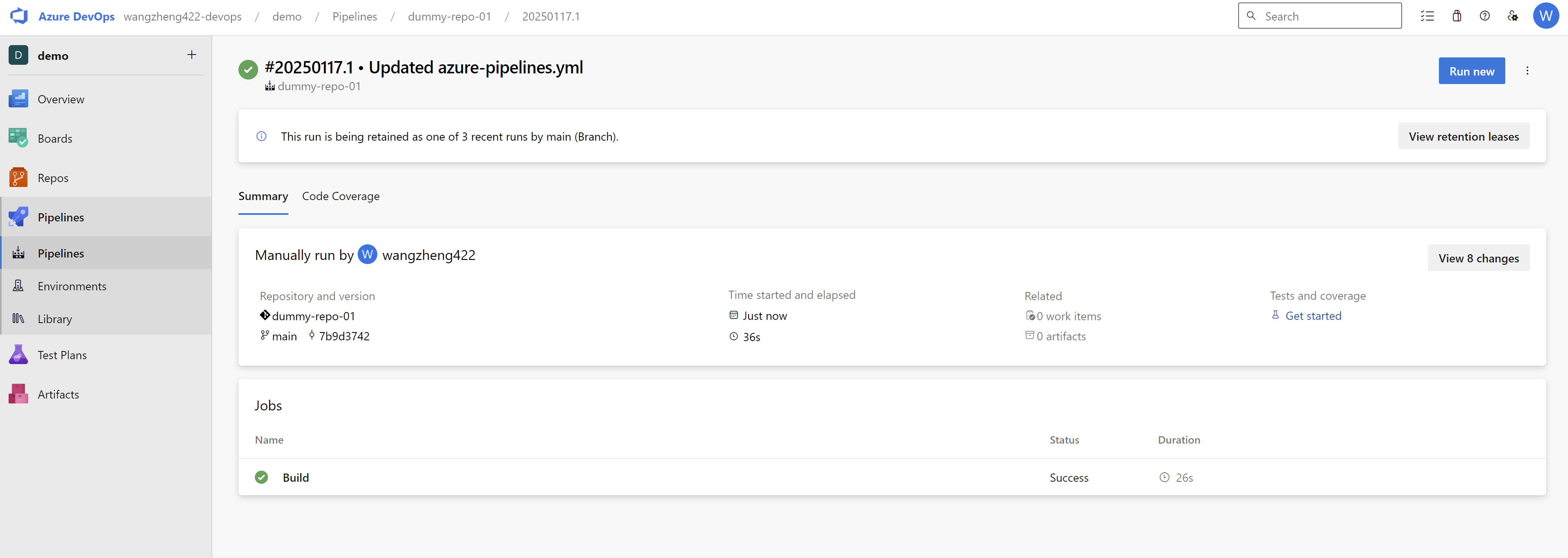Viewport: 1568px width, 558px height.
Task: Open the work items checklist icon
Action: [1427, 16]
